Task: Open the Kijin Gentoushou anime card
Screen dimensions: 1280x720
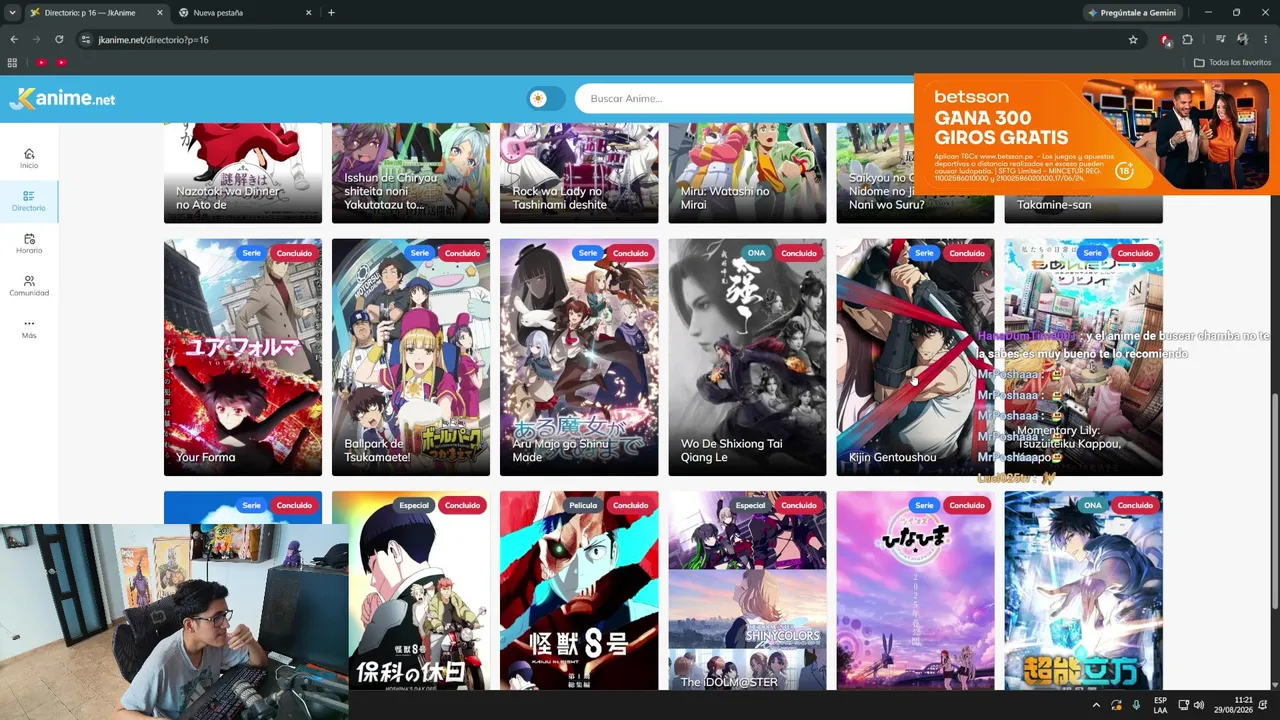Action: coord(915,357)
